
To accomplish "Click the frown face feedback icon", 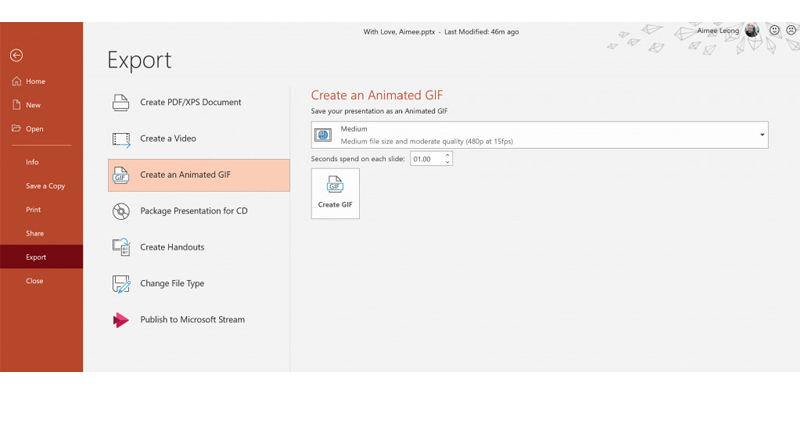I will [x=790, y=31].
